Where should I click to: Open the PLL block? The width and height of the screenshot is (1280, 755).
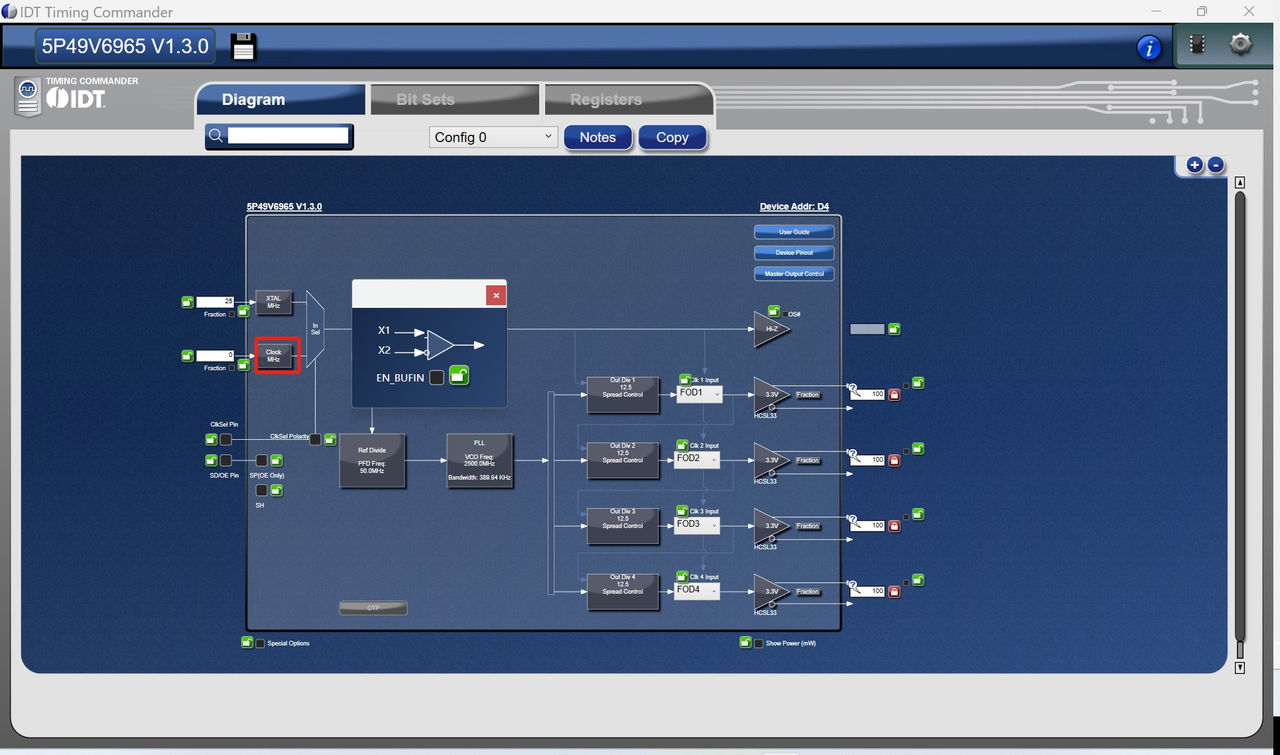[479, 460]
